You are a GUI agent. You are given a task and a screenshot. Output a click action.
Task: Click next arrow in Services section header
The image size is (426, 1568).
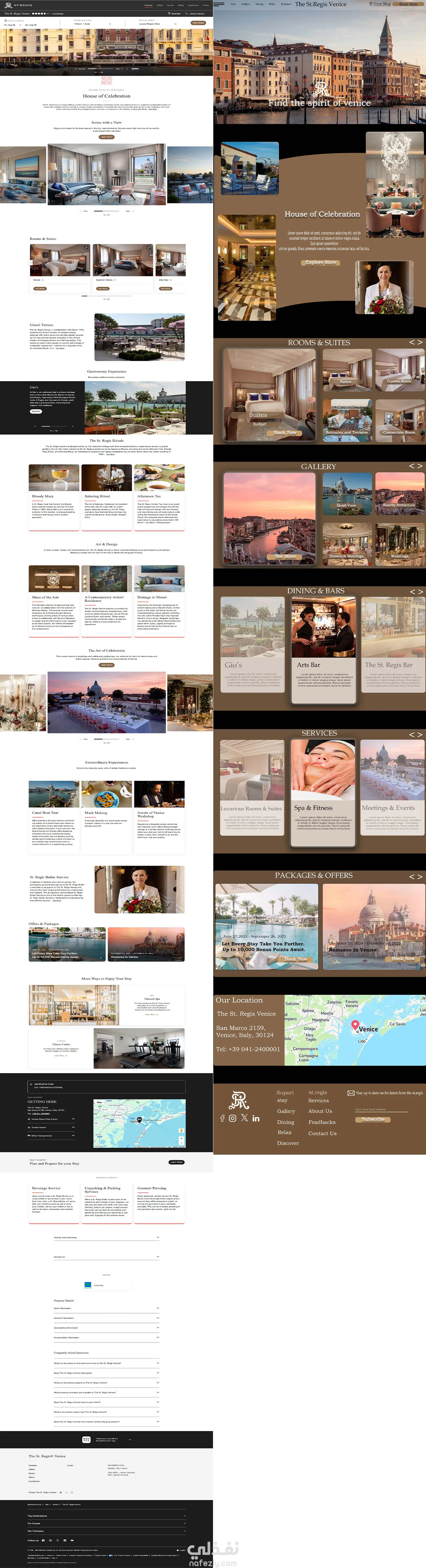pos(419,735)
